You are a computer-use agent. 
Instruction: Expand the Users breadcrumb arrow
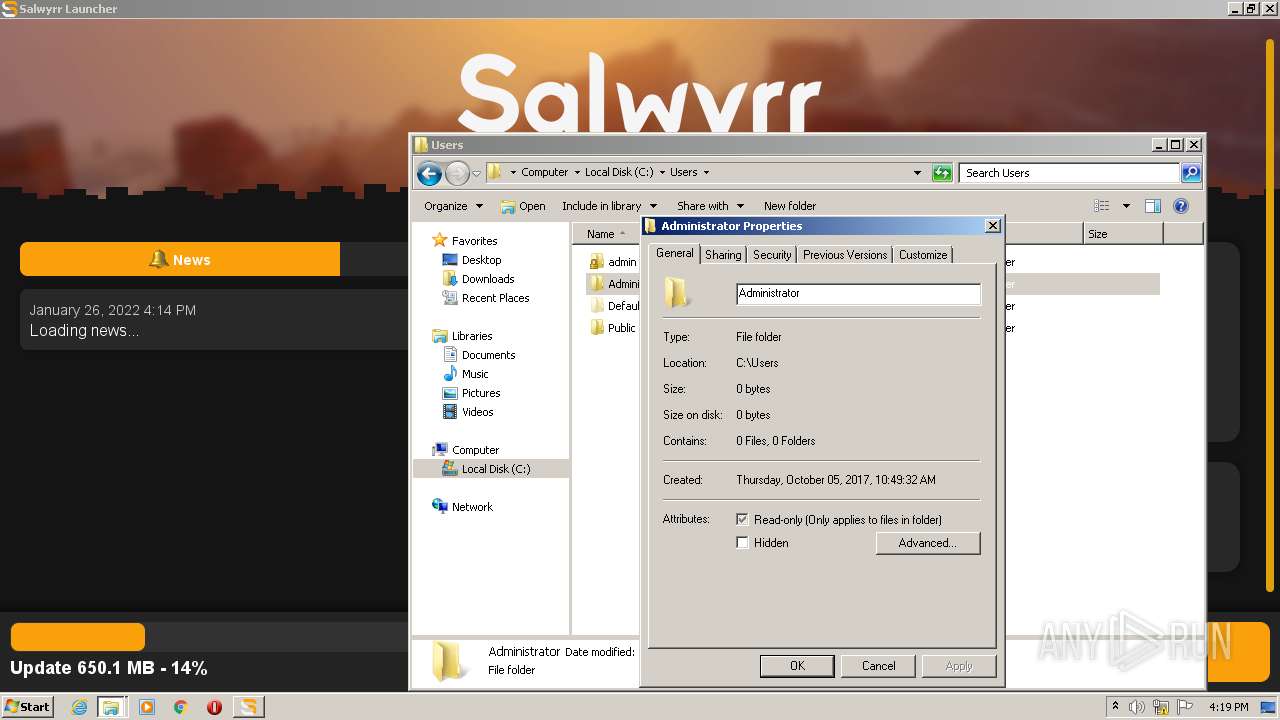click(706, 172)
